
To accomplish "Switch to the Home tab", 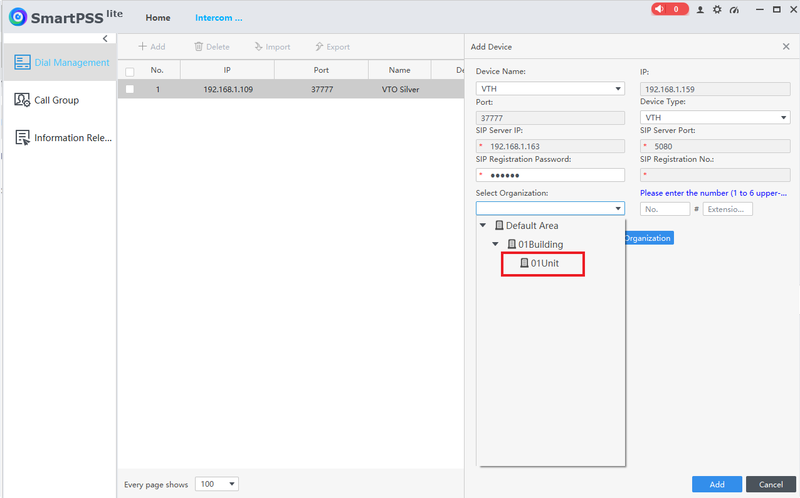I will [x=157, y=18].
